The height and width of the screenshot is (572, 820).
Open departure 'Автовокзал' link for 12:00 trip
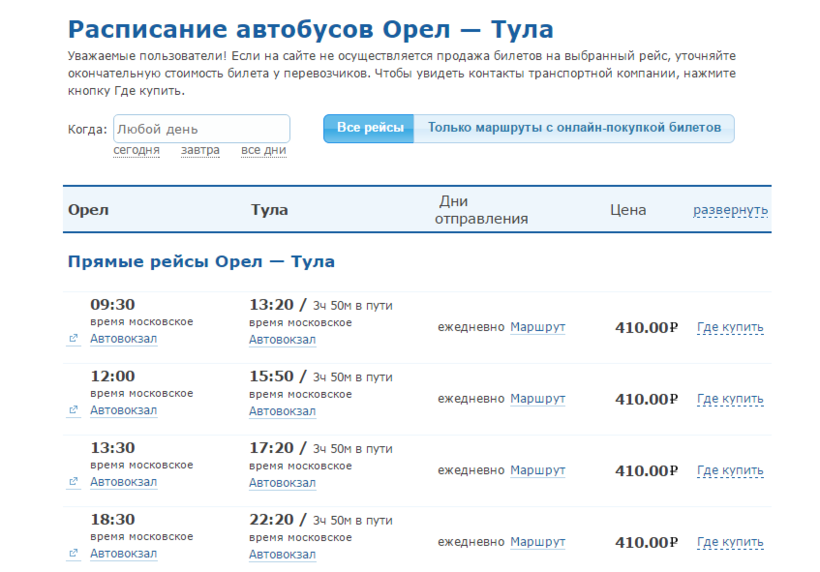(123, 410)
